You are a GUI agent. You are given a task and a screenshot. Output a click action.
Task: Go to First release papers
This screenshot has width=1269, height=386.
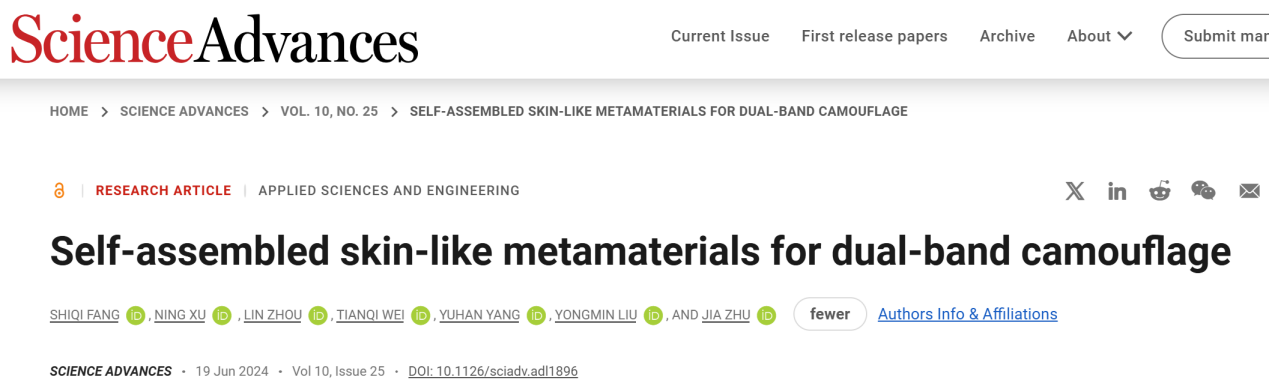pos(874,36)
